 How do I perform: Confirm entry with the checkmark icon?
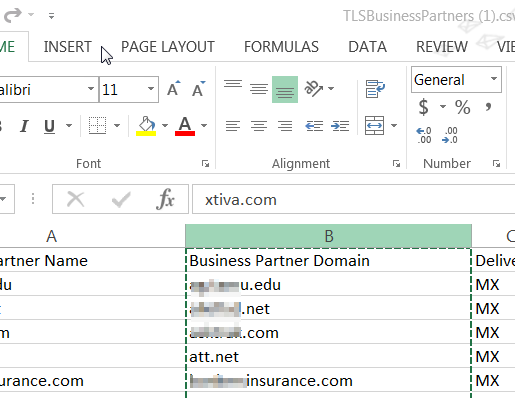coord(121,199)
